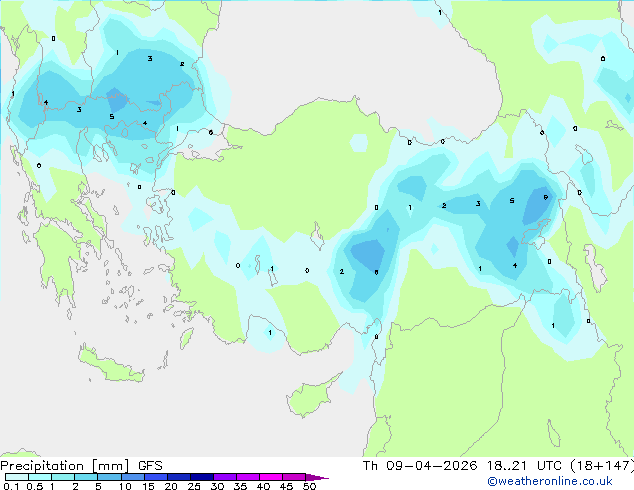Image resolution: width=634 pixels, height=490 pixels.
Task: Select the 5–10 mm legend color swatch
Action: [x=110, y=477]
